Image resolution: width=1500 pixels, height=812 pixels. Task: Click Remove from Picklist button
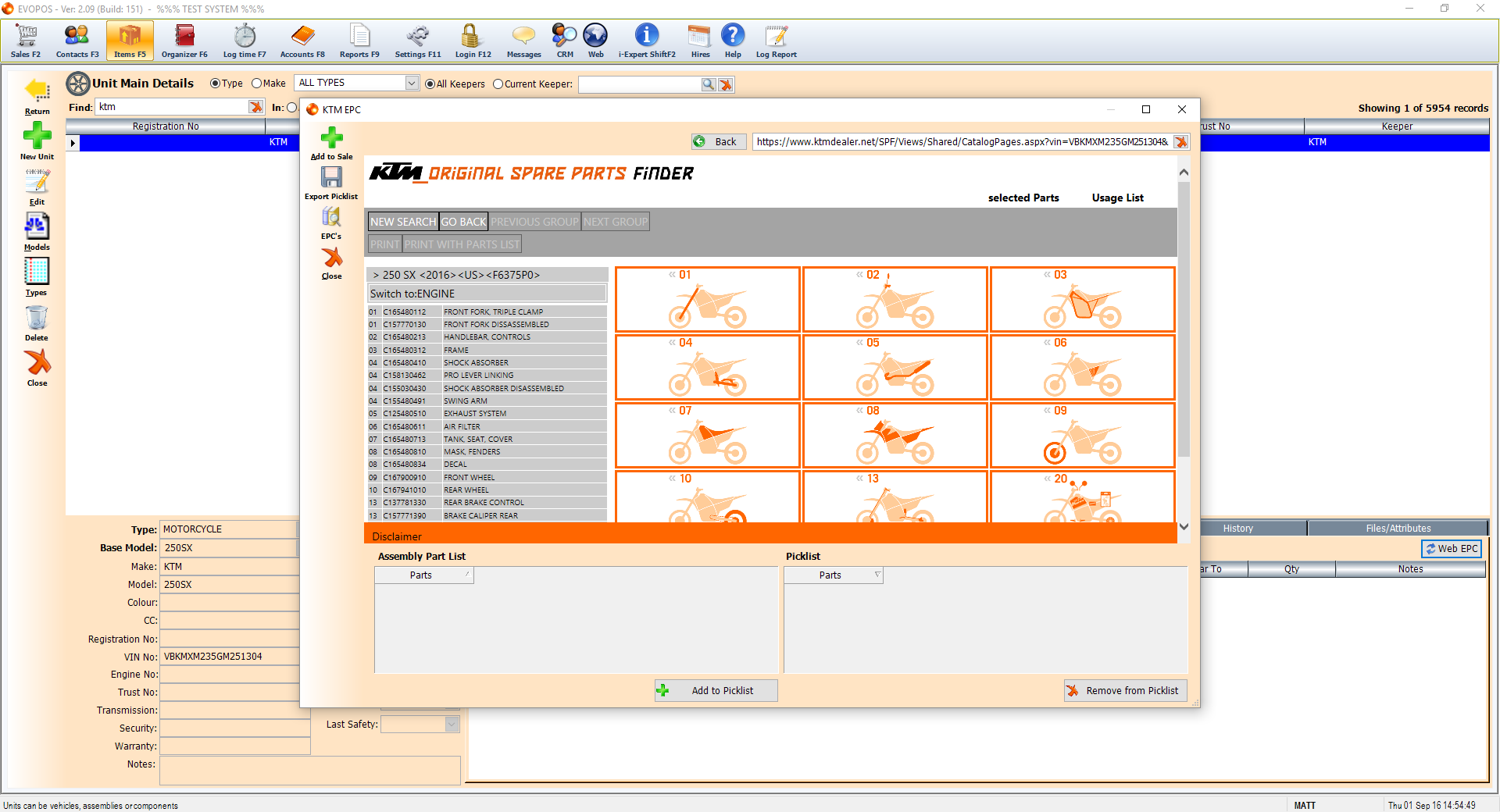1126,691
